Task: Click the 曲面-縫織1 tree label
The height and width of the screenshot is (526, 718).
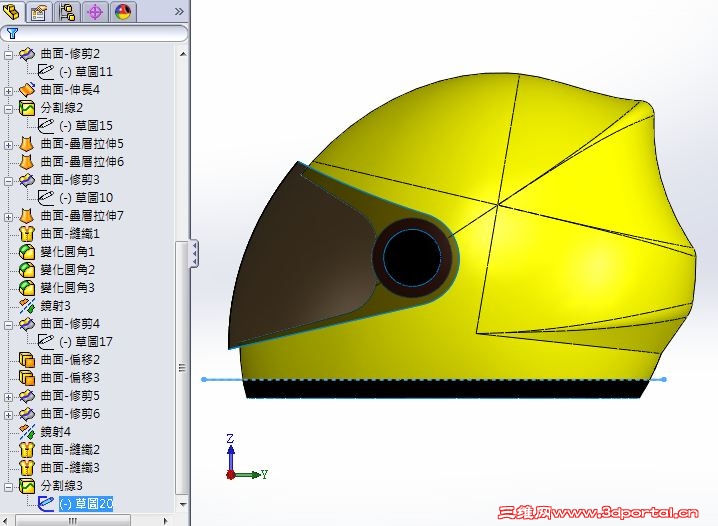Action: pos(70,233)
